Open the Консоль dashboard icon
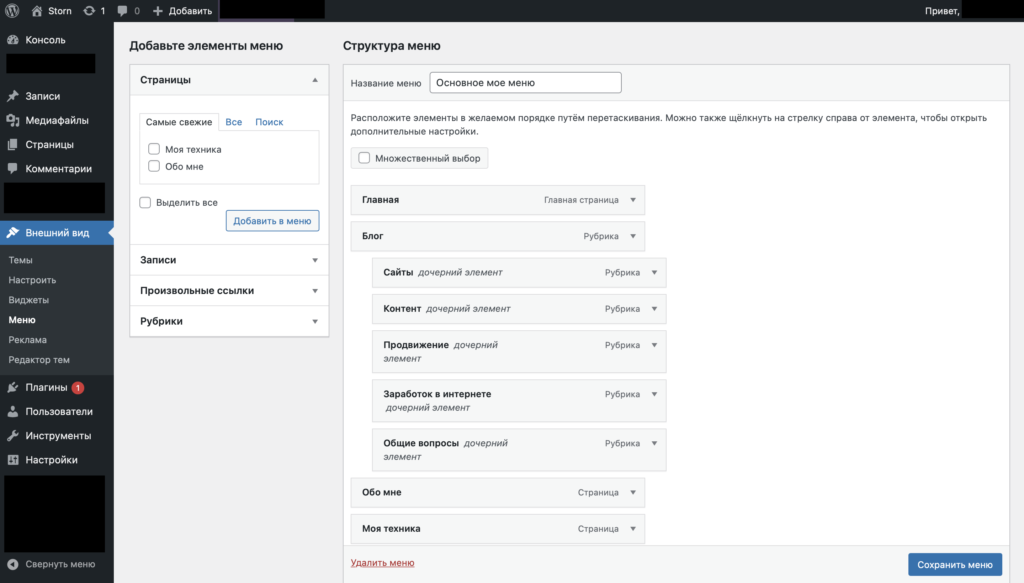 tap(12, 40)
